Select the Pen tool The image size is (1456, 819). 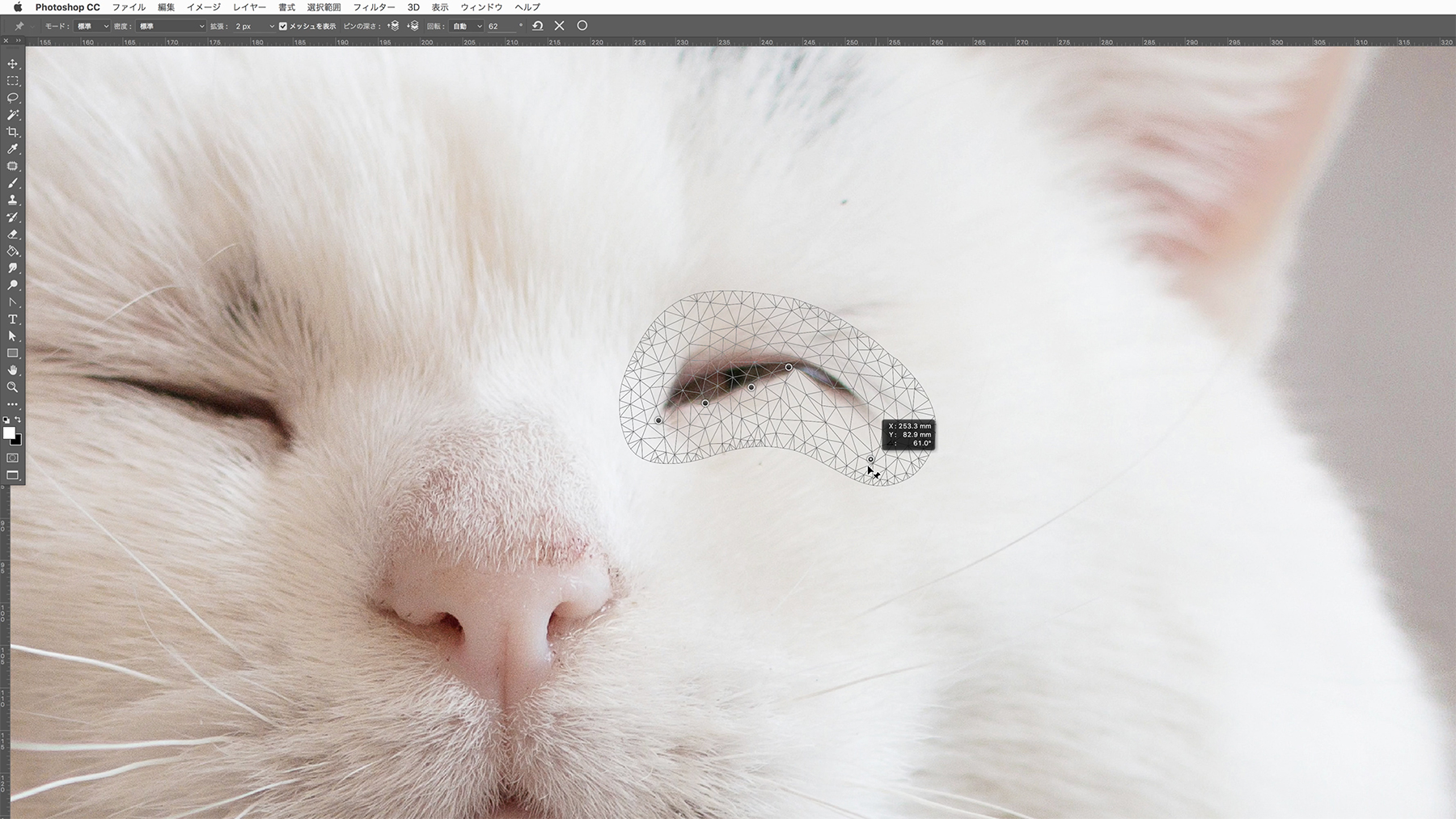[12, 302]
